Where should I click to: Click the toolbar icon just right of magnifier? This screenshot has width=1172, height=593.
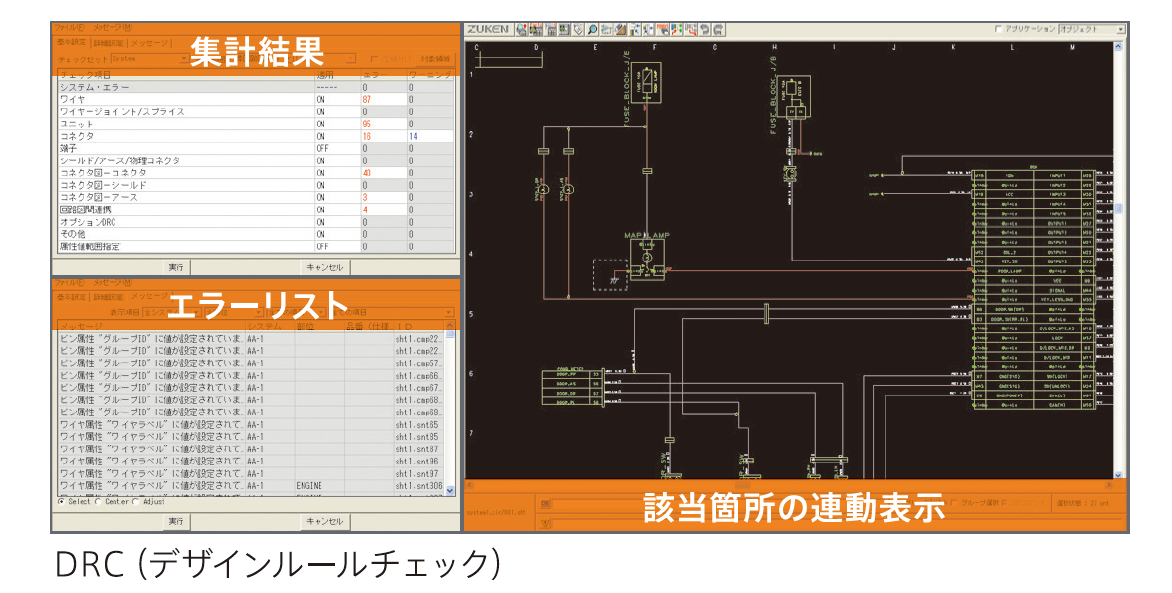pyautogui.click(x=606, y=29)
